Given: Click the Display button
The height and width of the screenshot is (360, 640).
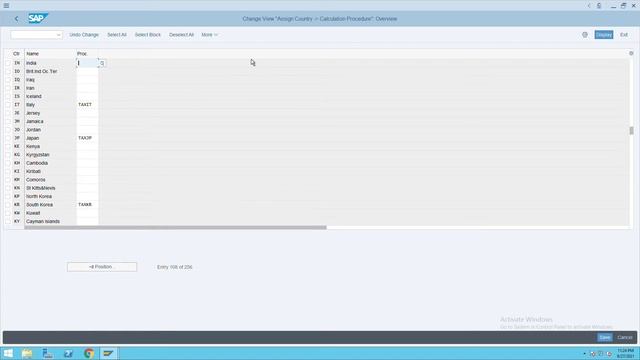Looking at the screenshot, I should [604, 35].
